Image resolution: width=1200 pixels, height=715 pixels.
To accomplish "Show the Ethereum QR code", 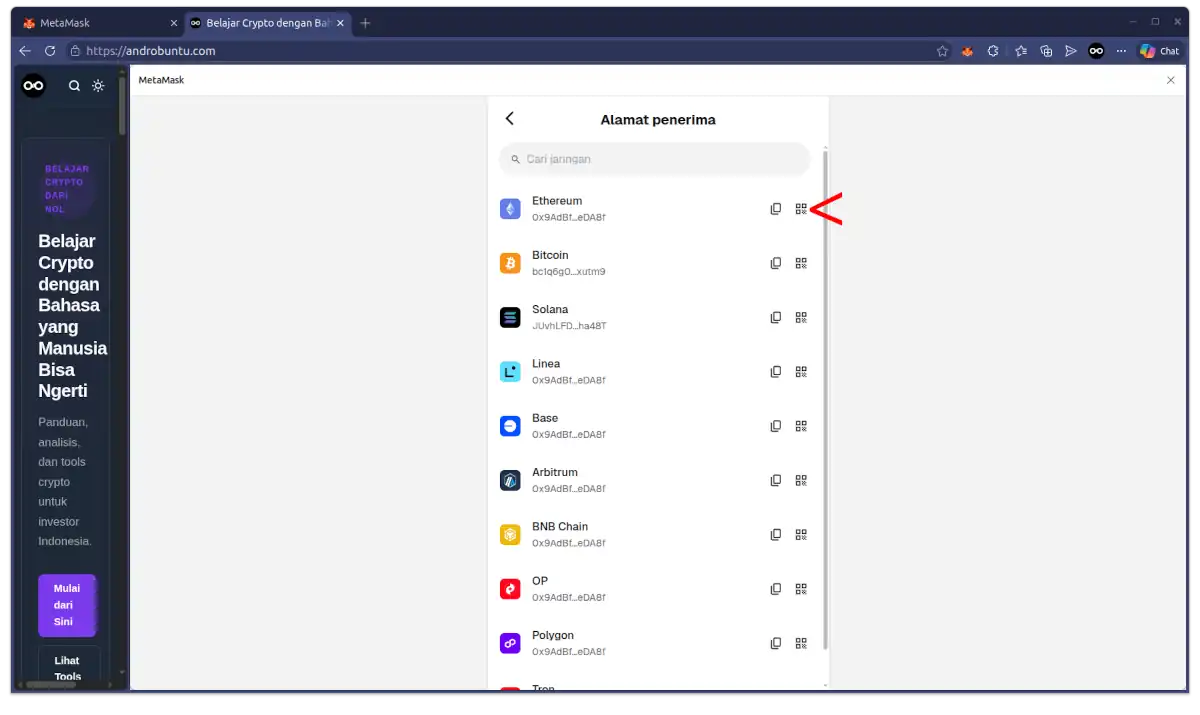I will point(801,209).
